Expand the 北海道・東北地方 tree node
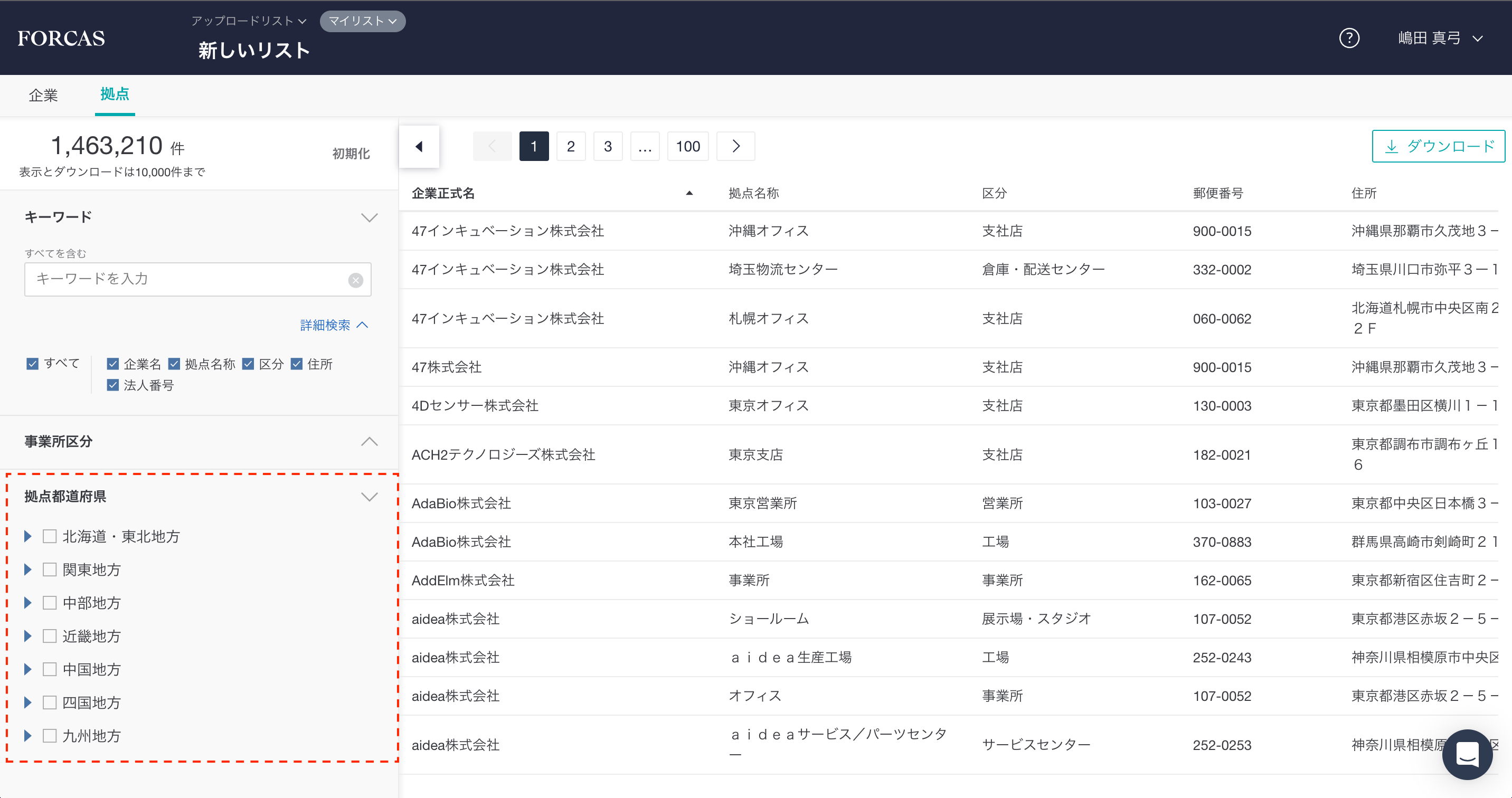 click(27, 536)
